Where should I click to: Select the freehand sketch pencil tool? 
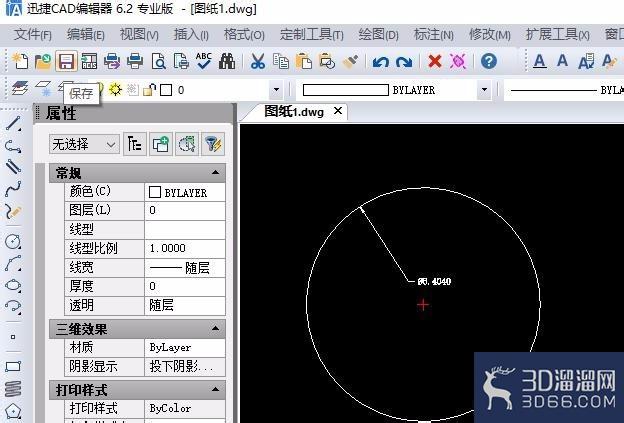pyautogui.click(x=13, y=211)
